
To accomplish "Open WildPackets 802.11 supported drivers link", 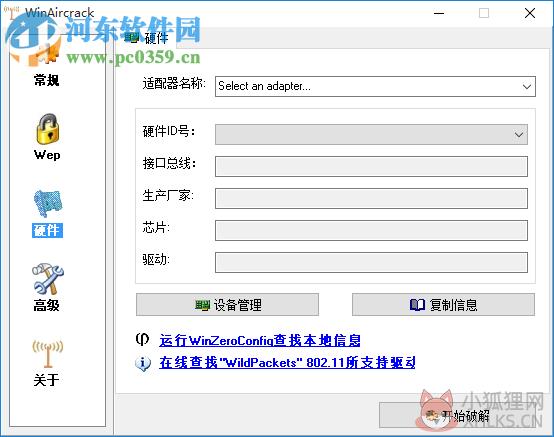I will (287, 362).
